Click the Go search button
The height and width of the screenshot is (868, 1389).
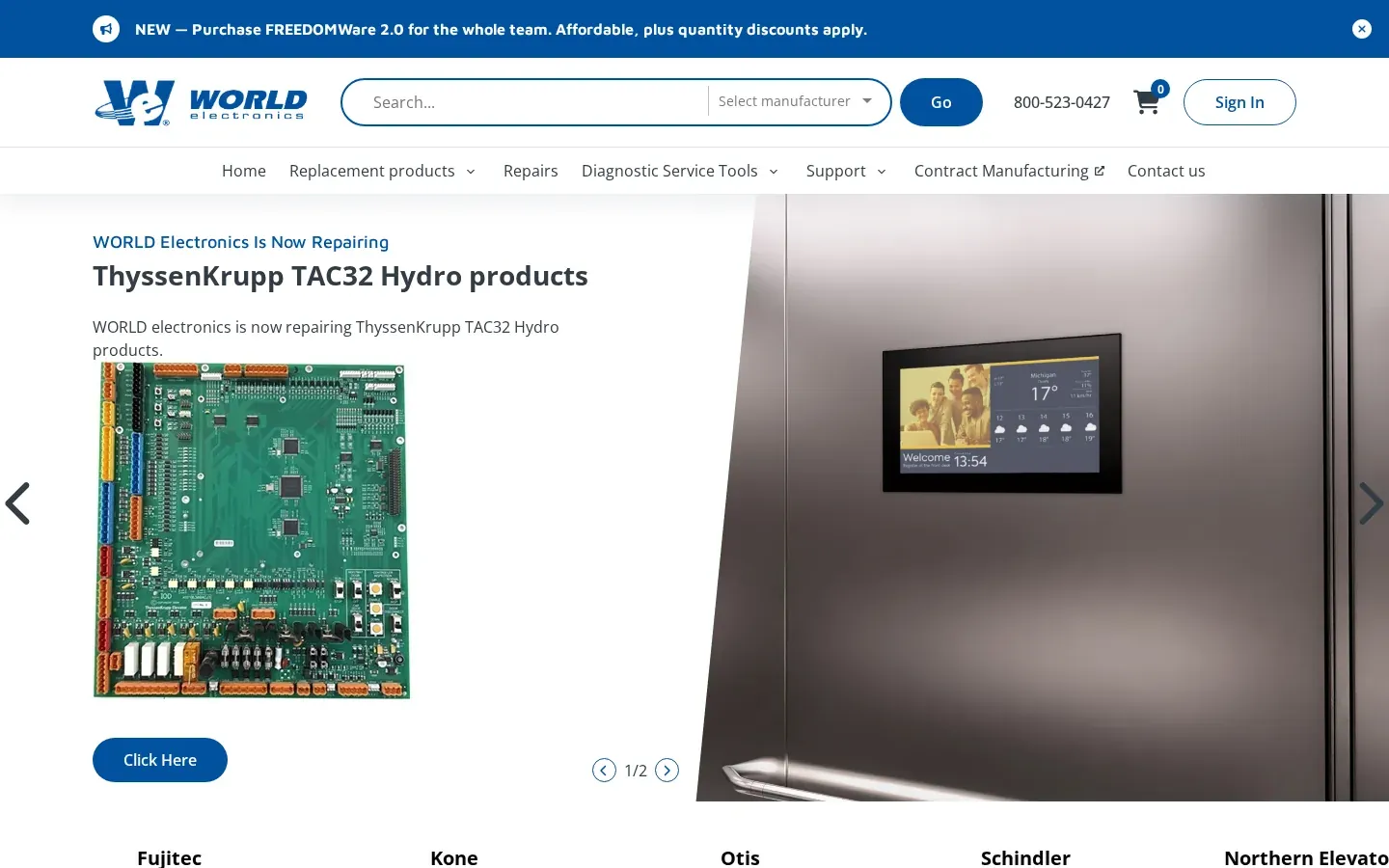[941, 102]
